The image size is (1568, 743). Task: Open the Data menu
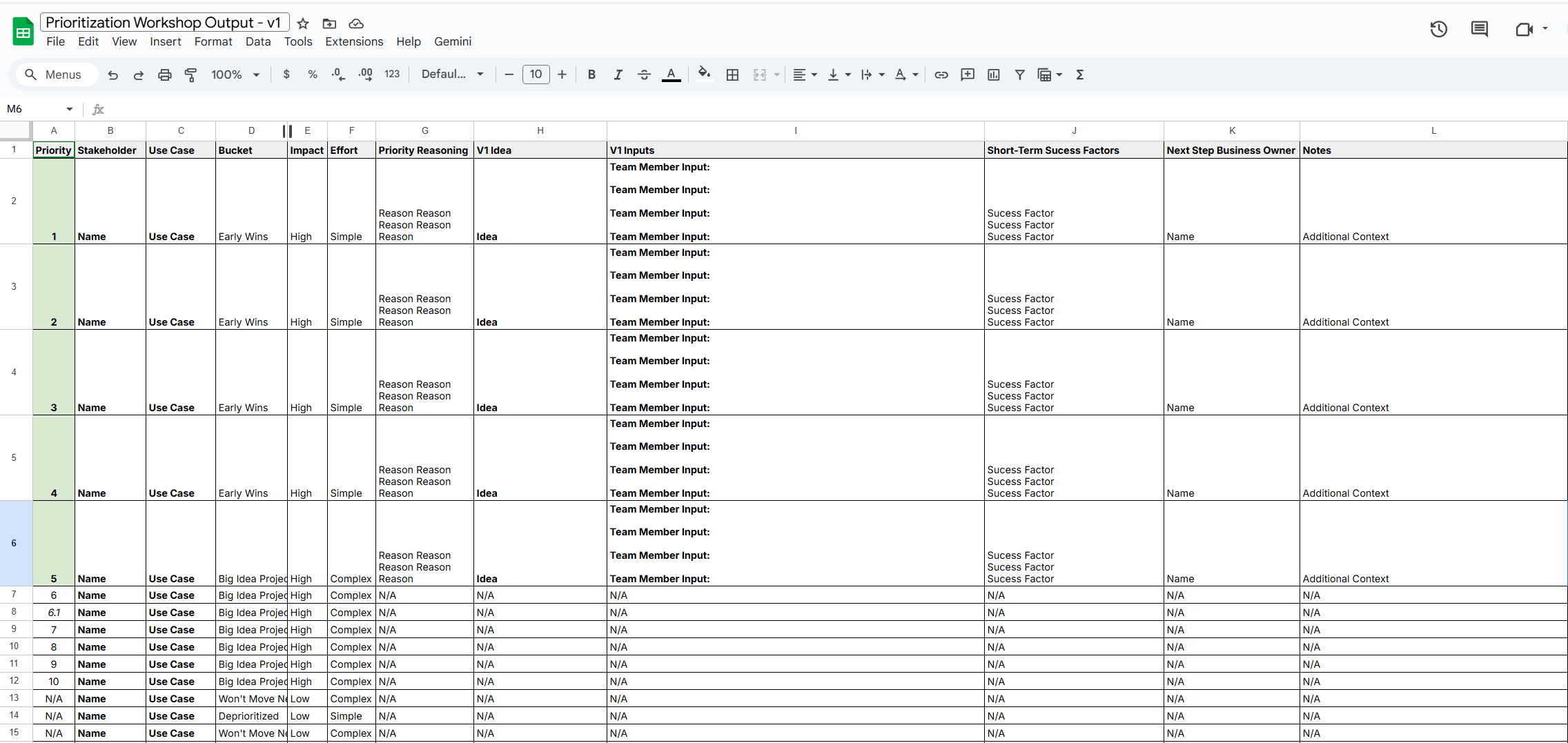257,41
